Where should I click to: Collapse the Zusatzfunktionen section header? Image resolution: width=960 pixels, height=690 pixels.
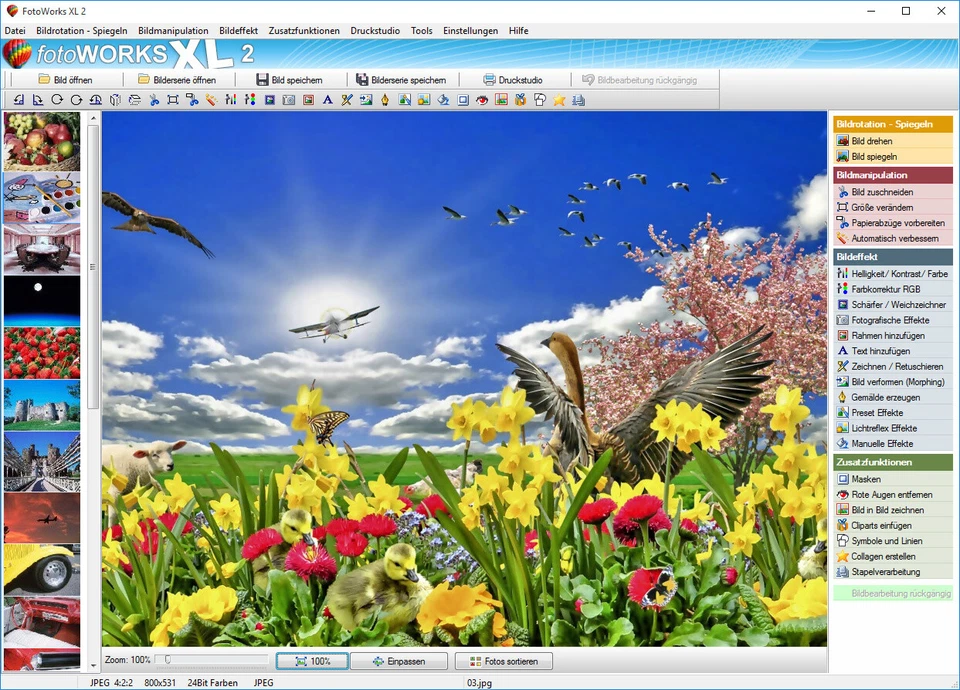pyautogui.click(x=893, y=462)
